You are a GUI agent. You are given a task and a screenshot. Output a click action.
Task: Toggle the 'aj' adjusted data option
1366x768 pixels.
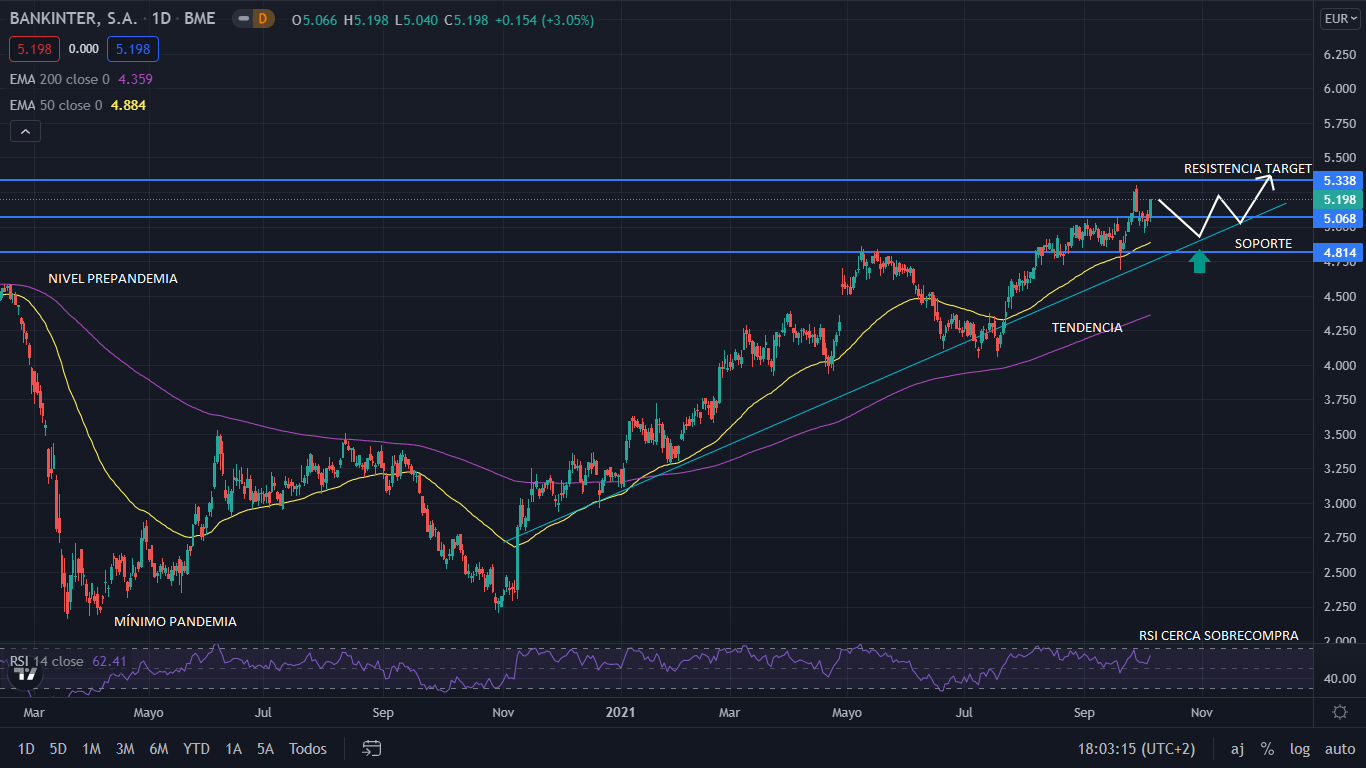(1237, 748)
